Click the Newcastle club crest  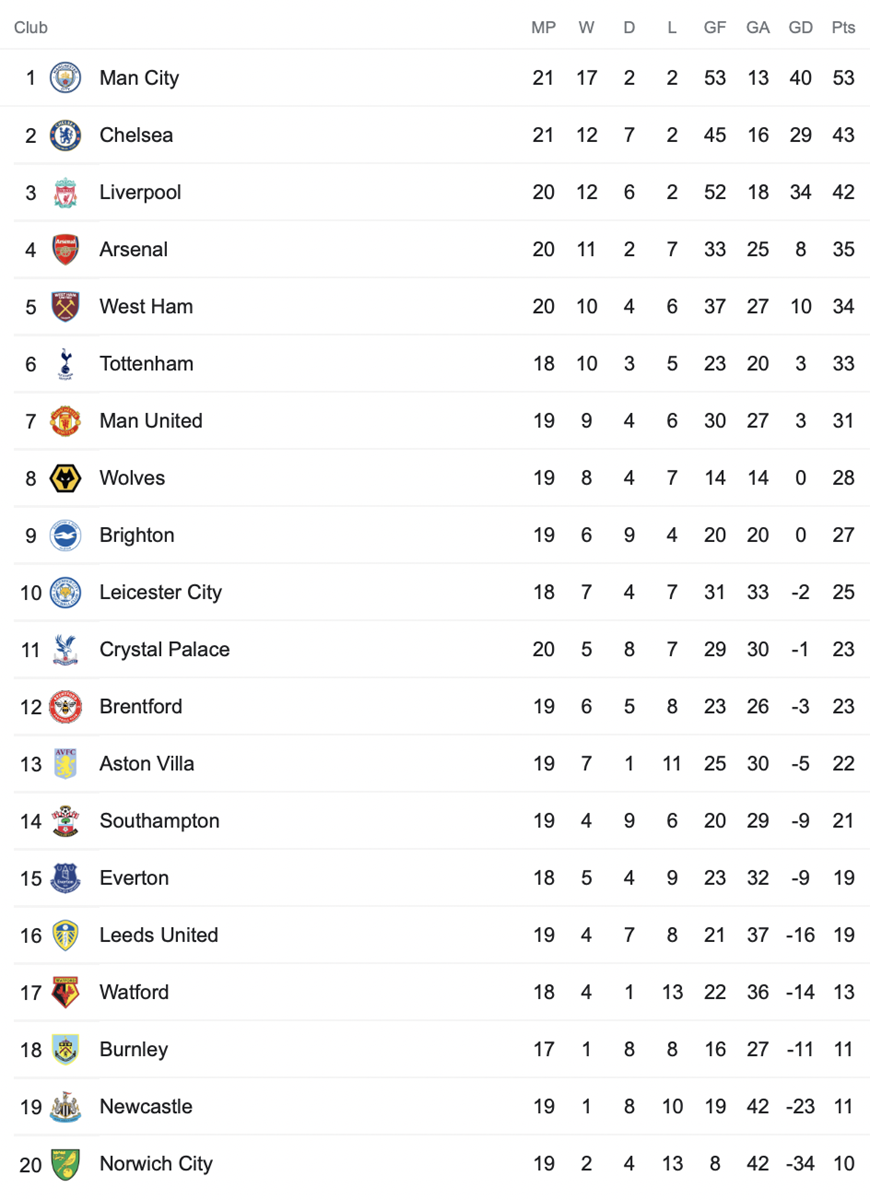(x=65, y=1106)
